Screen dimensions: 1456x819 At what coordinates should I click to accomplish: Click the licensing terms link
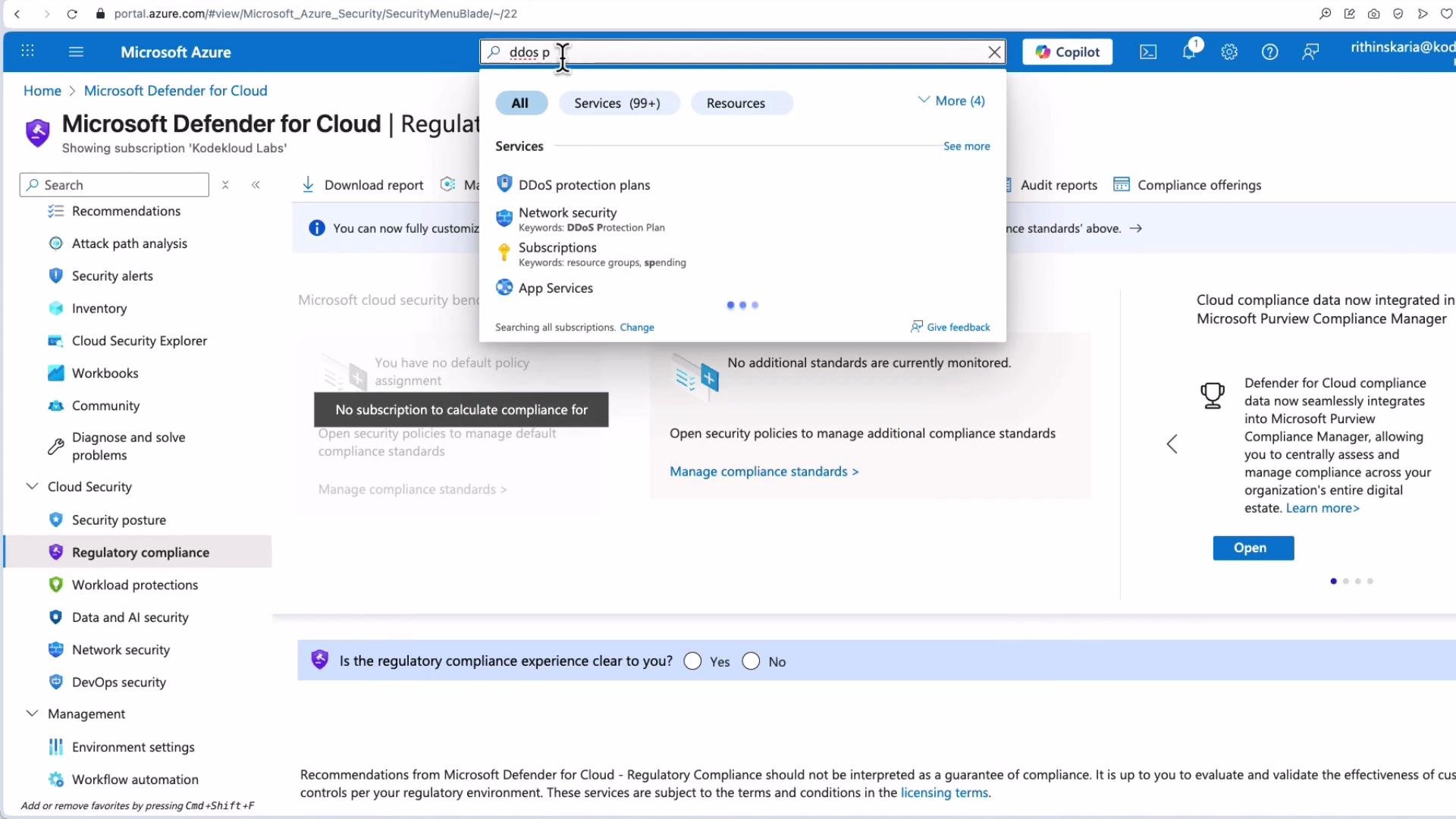(944, 793)
